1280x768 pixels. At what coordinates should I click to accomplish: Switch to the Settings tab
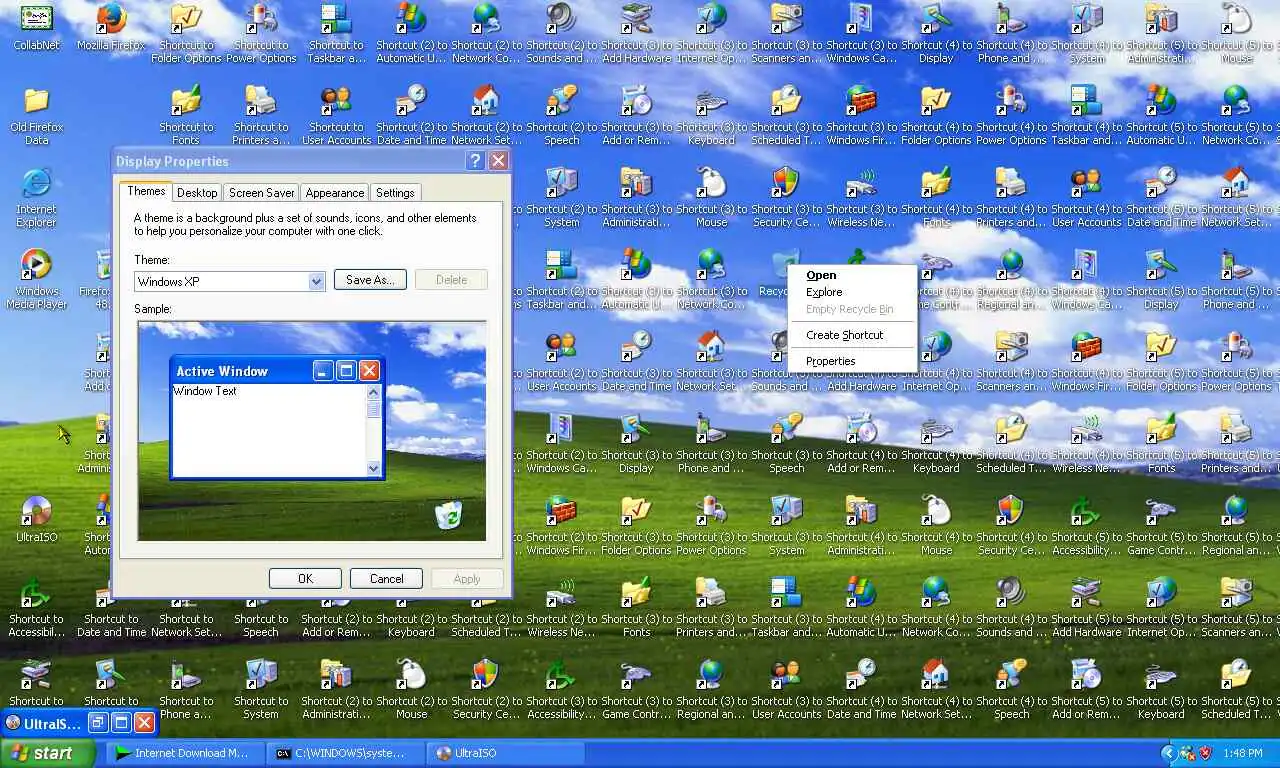click(395, 193)
